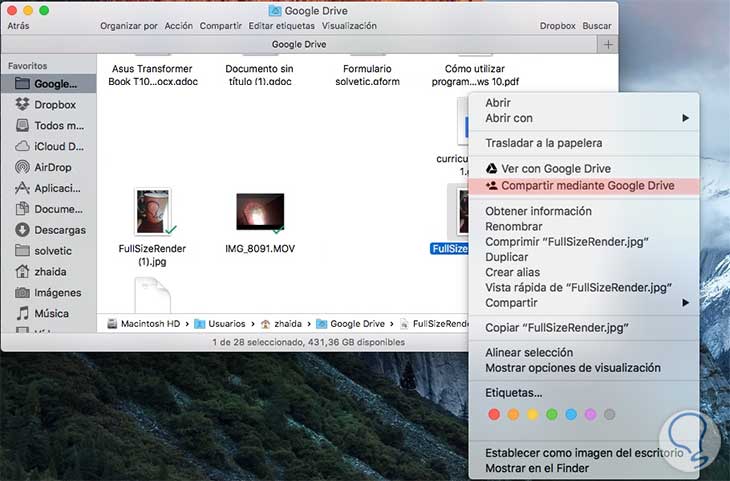Open the Aplicaciones icon in sidebar
This screenshot has width=730, height=481.
(x=22, y=188)
